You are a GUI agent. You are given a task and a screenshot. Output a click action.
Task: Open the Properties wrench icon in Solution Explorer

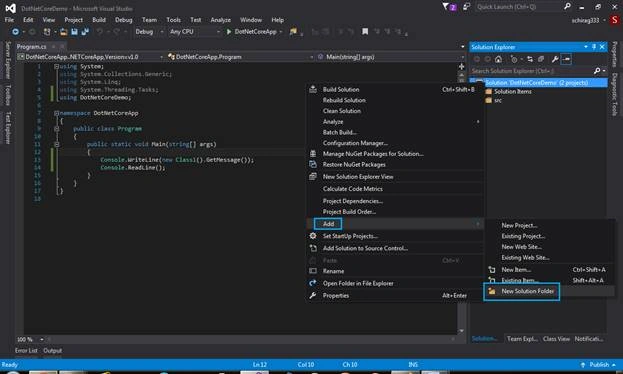(555, 59)
